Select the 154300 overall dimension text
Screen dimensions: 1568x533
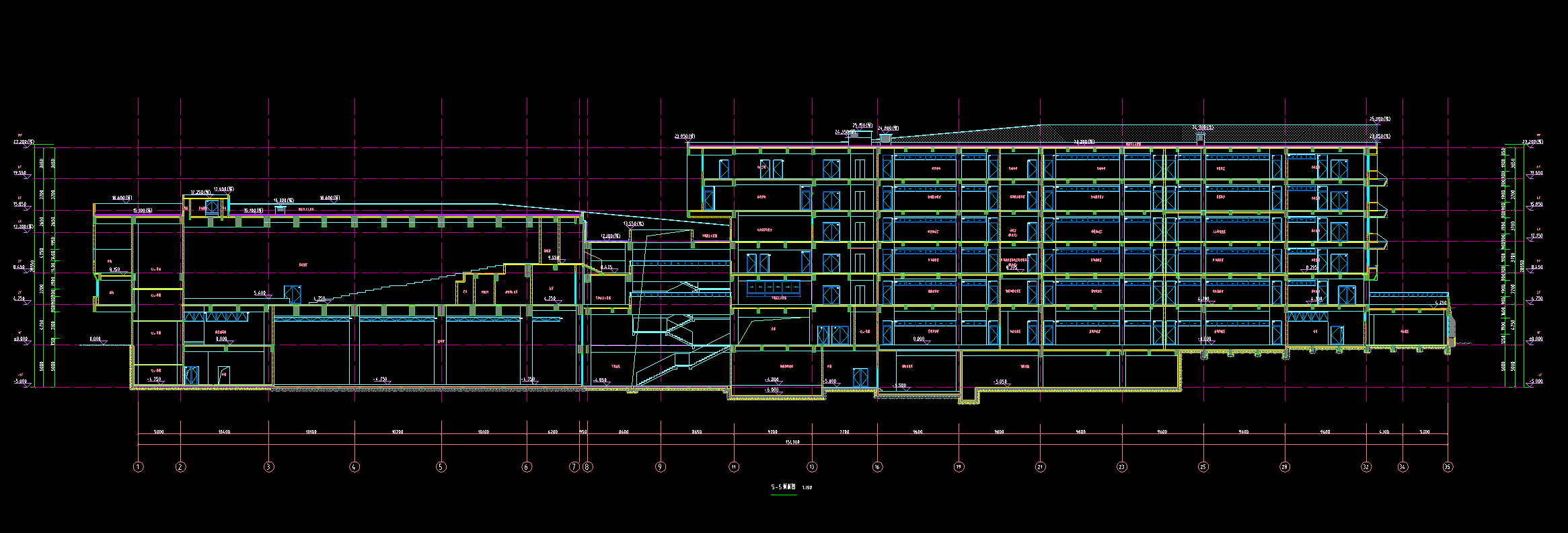[792, 442]
